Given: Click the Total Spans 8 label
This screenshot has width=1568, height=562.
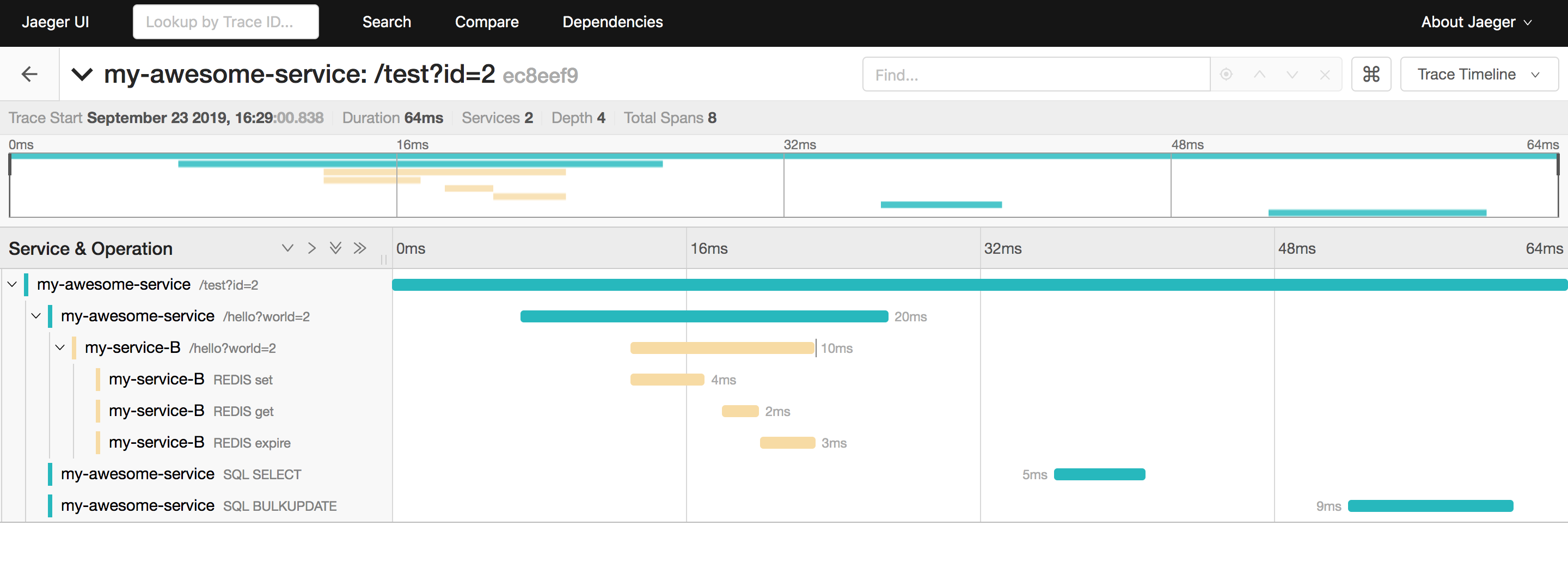Looking at the screenshot, I should [x=670, y=118].
